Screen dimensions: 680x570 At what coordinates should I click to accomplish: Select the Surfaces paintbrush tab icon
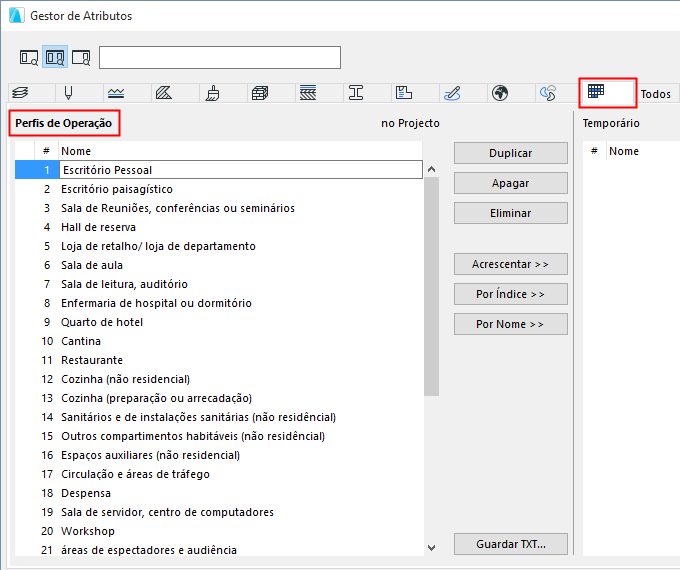pos(212,93)
